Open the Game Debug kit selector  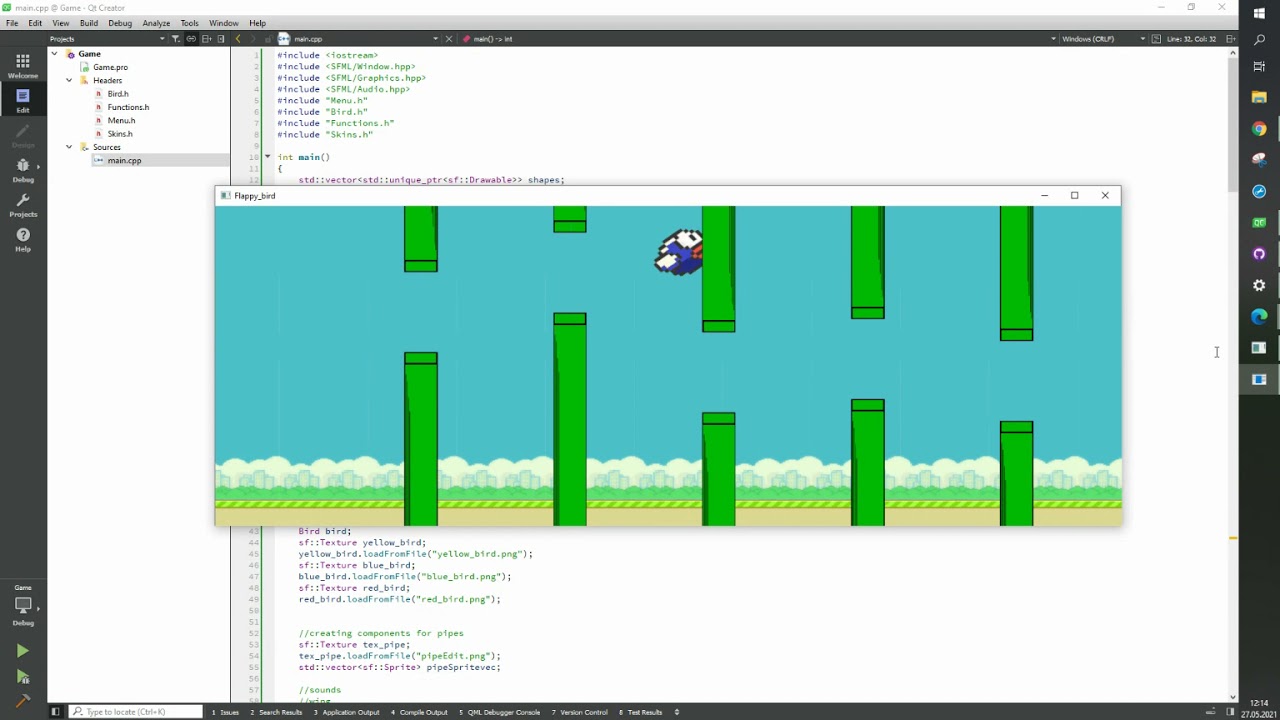point(22,604)
